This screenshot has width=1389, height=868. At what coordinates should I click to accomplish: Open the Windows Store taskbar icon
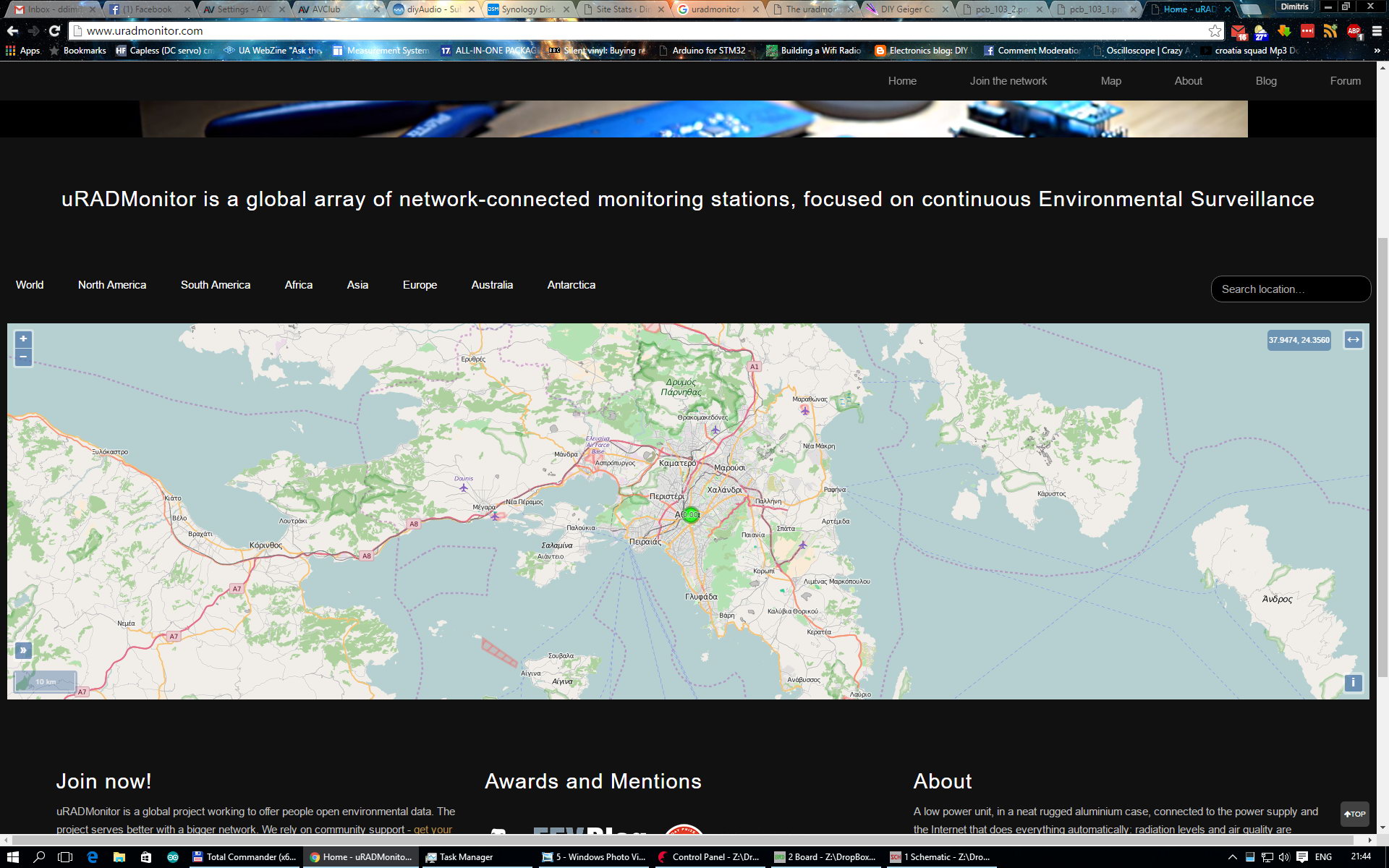(146, 856)
